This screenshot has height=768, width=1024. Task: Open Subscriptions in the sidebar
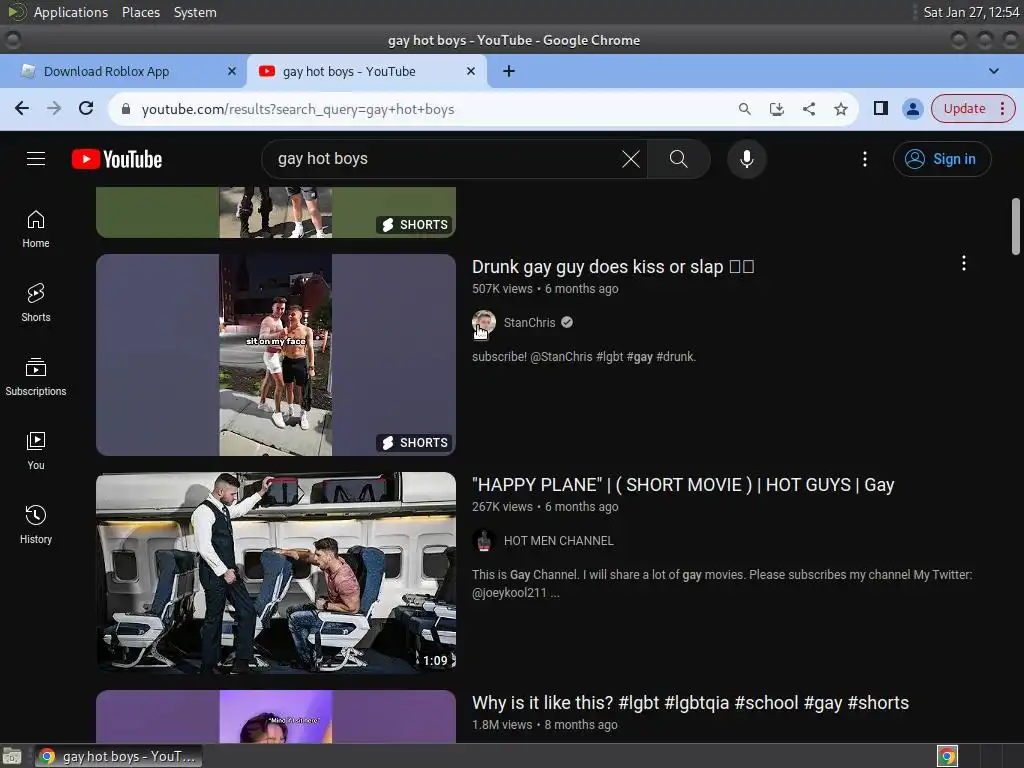tap(36, 377)
